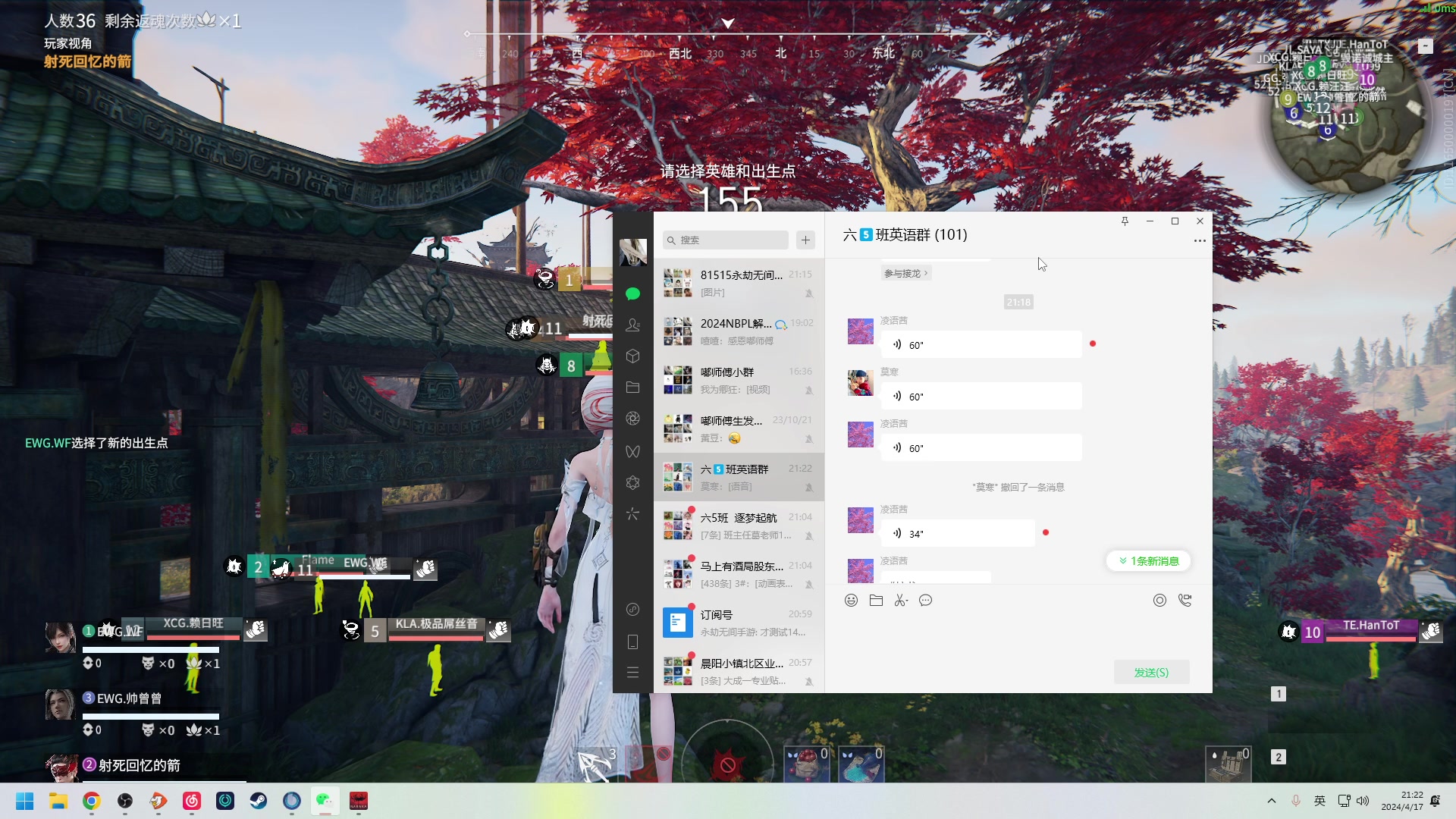Open File Explorer from taskbar
This screenshot has width=1456, height=819.
click(58, 801)
